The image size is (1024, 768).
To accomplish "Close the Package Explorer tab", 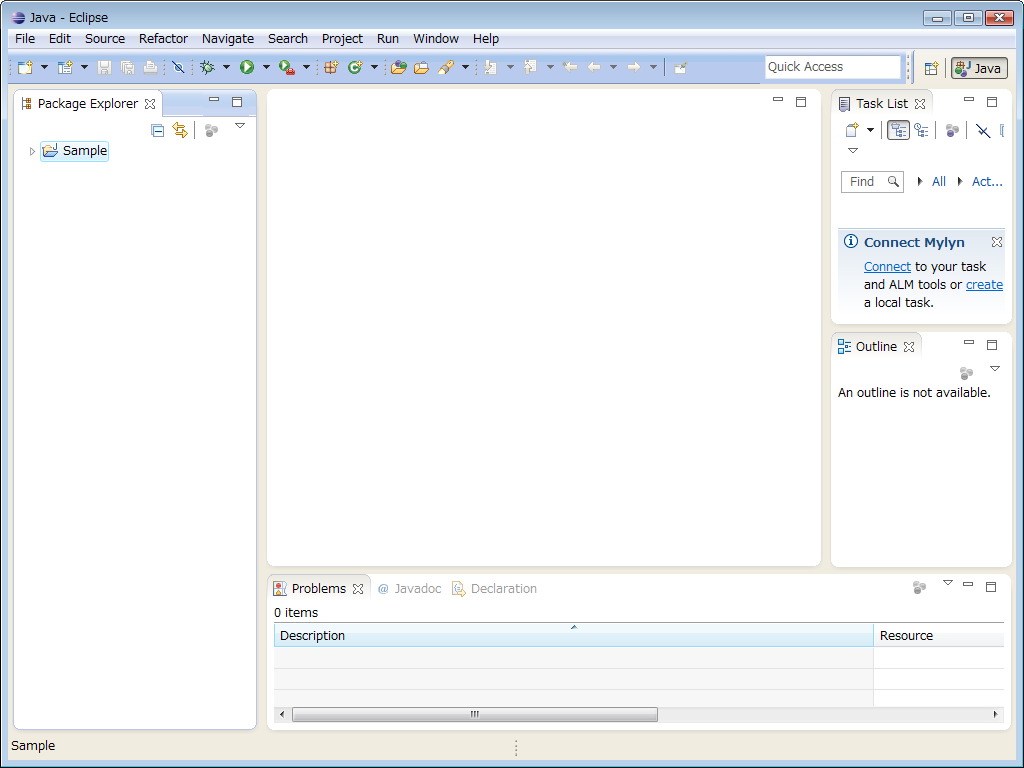I will point(150,104).
